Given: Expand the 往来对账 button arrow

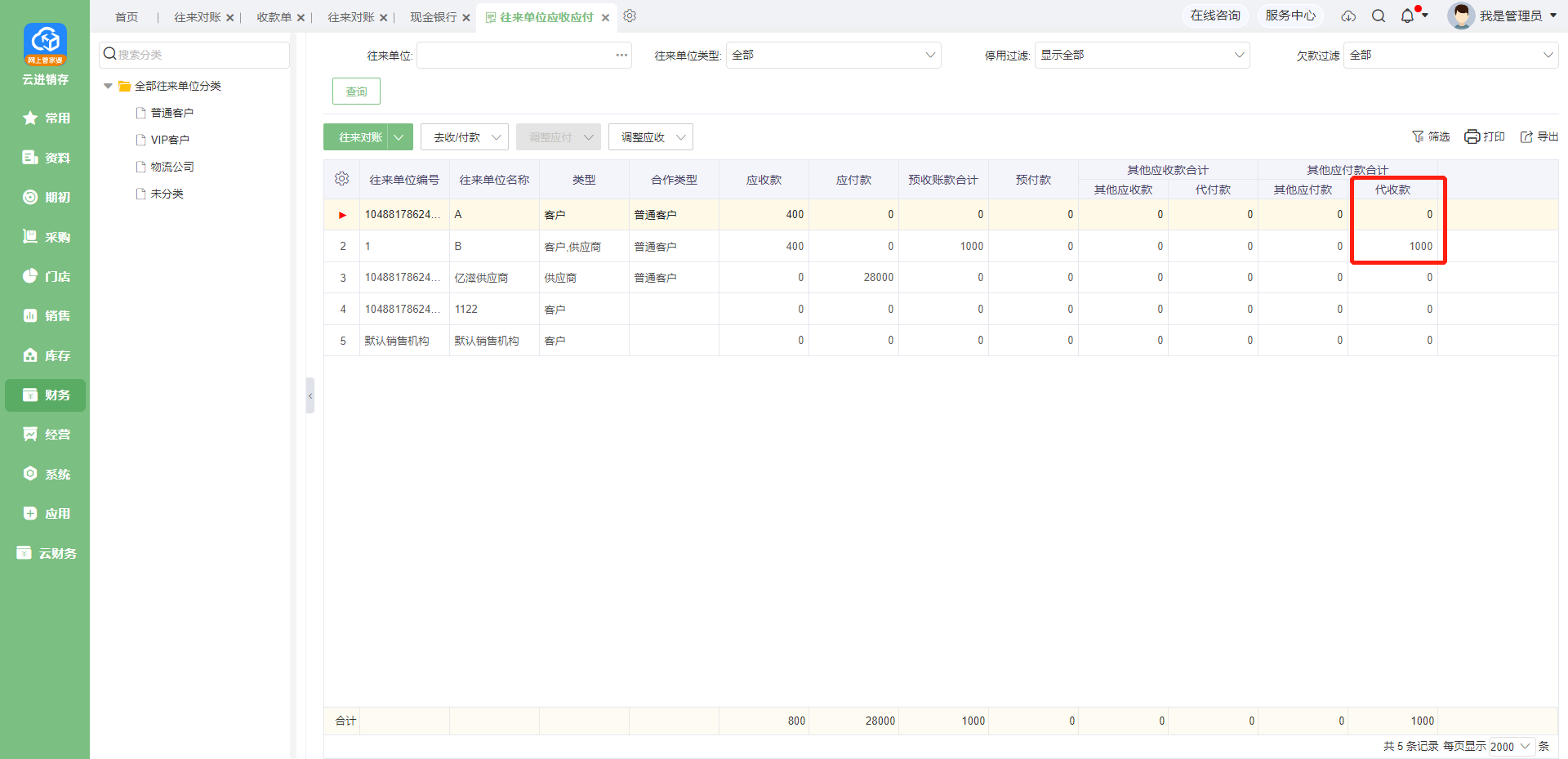Looking at the screenshot, I should coord(399,137).
